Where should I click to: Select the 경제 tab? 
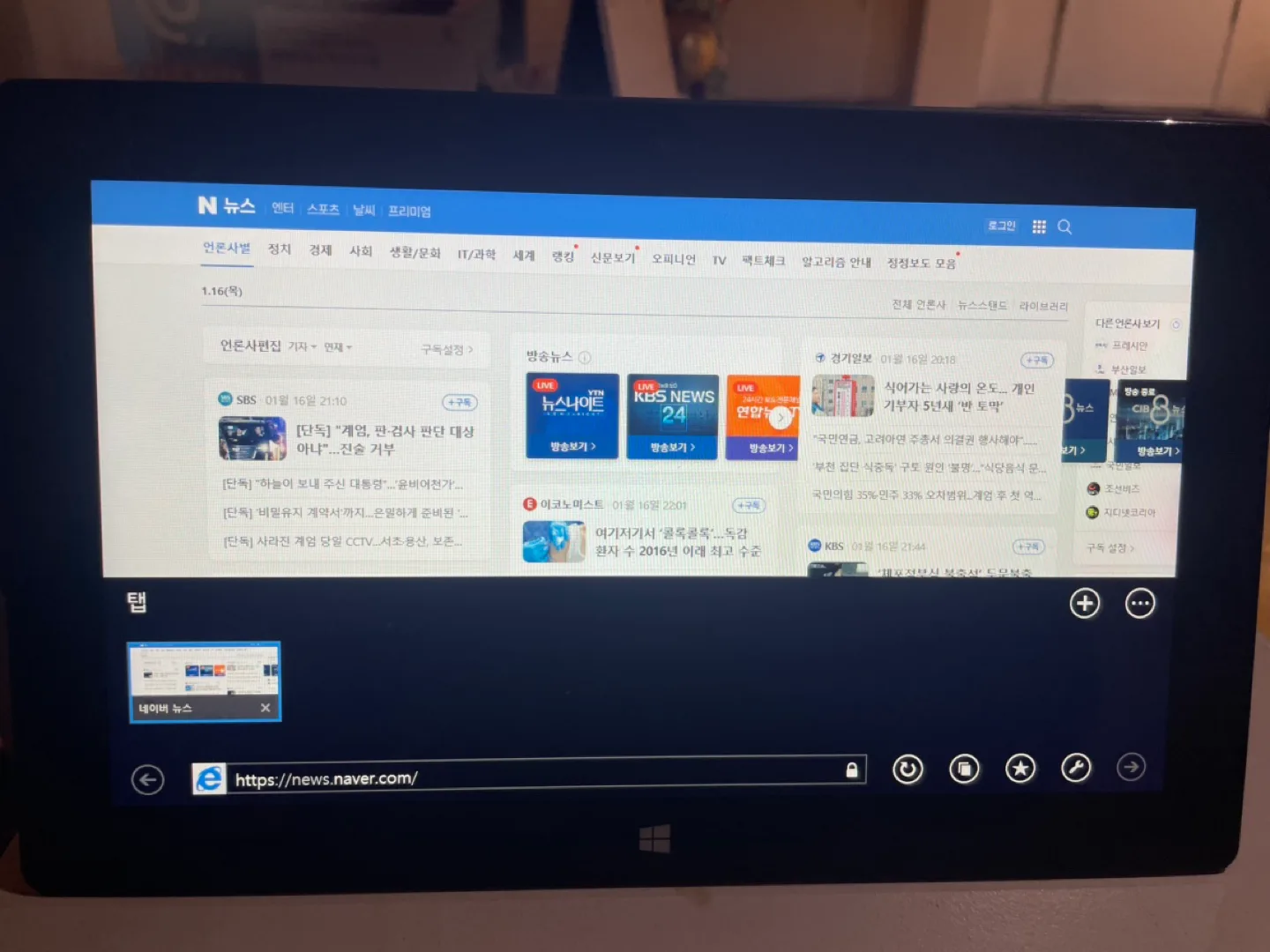coord(320,250)
